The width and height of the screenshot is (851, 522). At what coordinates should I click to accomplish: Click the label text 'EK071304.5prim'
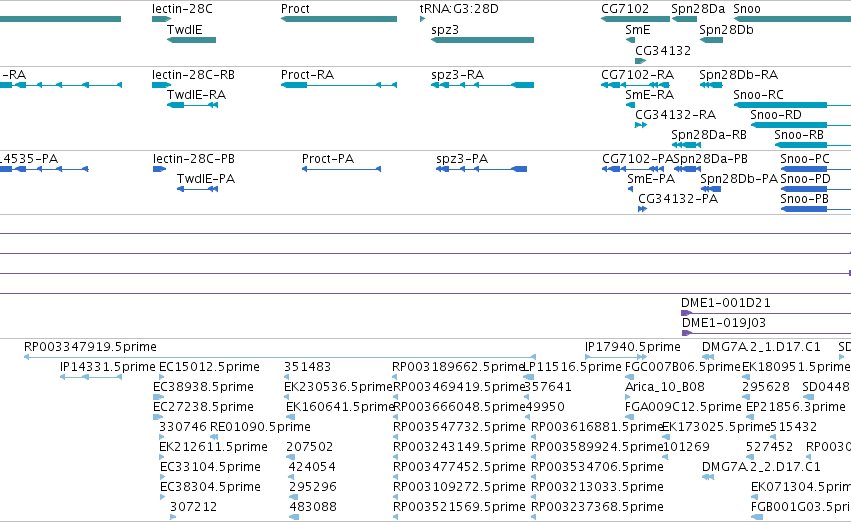[x=801, y=487]
